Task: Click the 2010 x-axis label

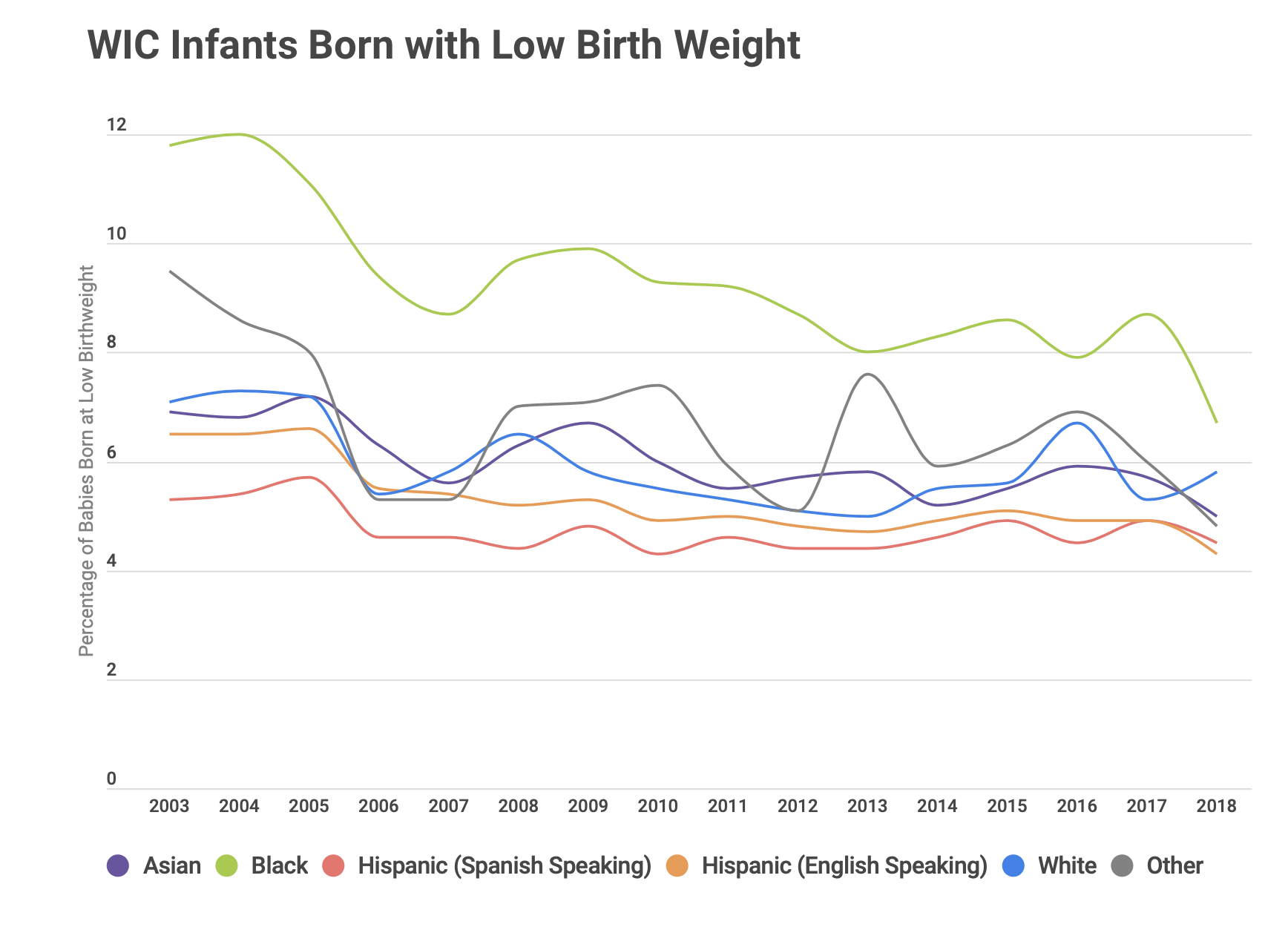Action: pos(657,806)
